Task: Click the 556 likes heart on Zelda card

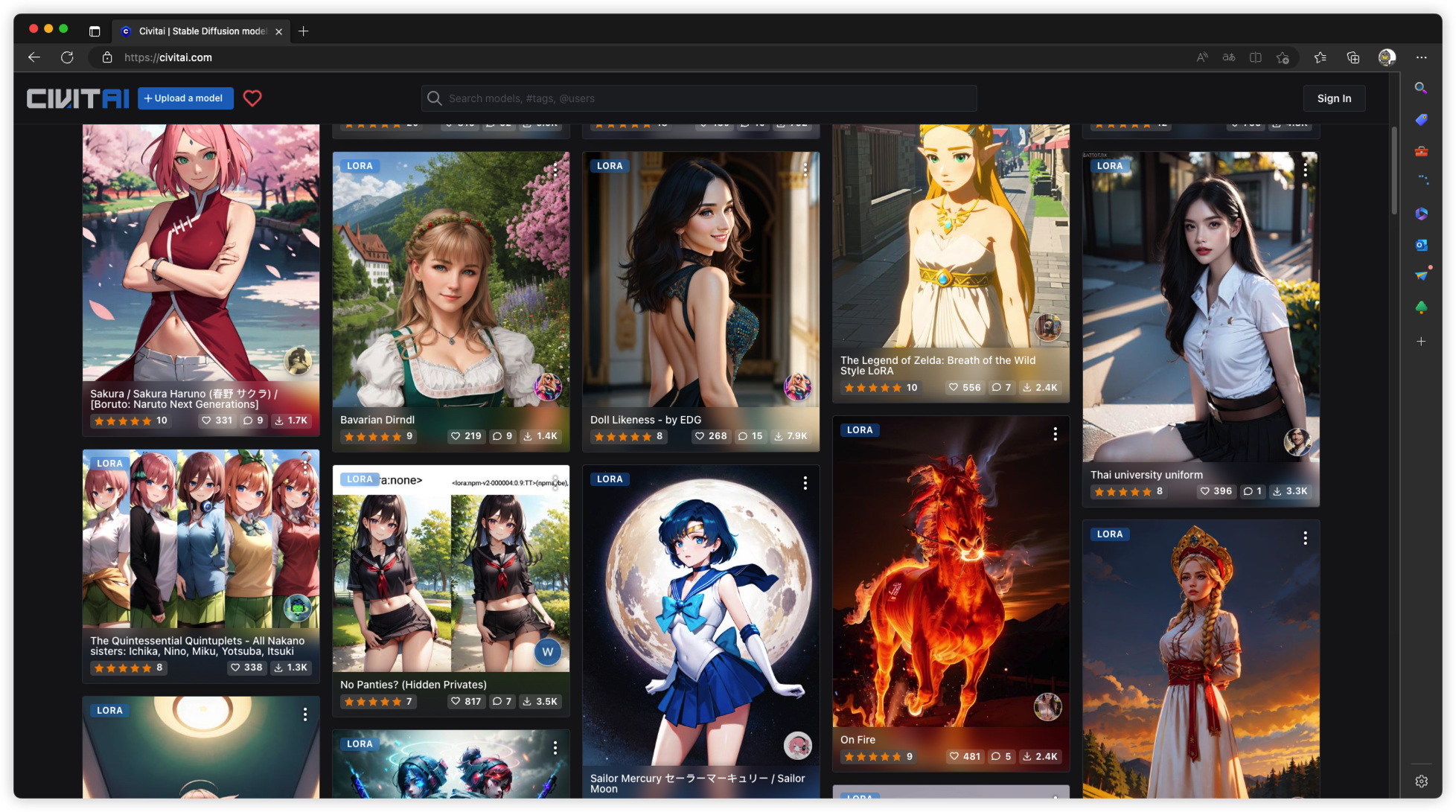Action: [965, 388]
